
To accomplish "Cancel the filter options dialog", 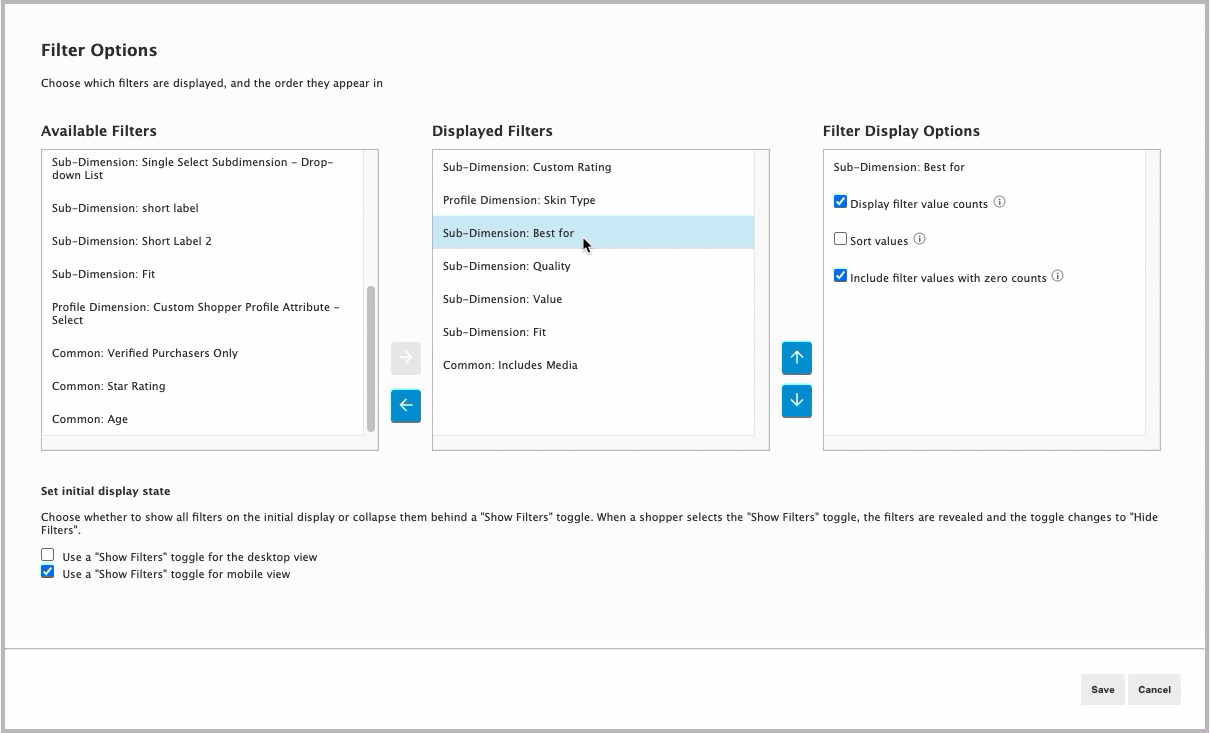I will (1154, 689).
